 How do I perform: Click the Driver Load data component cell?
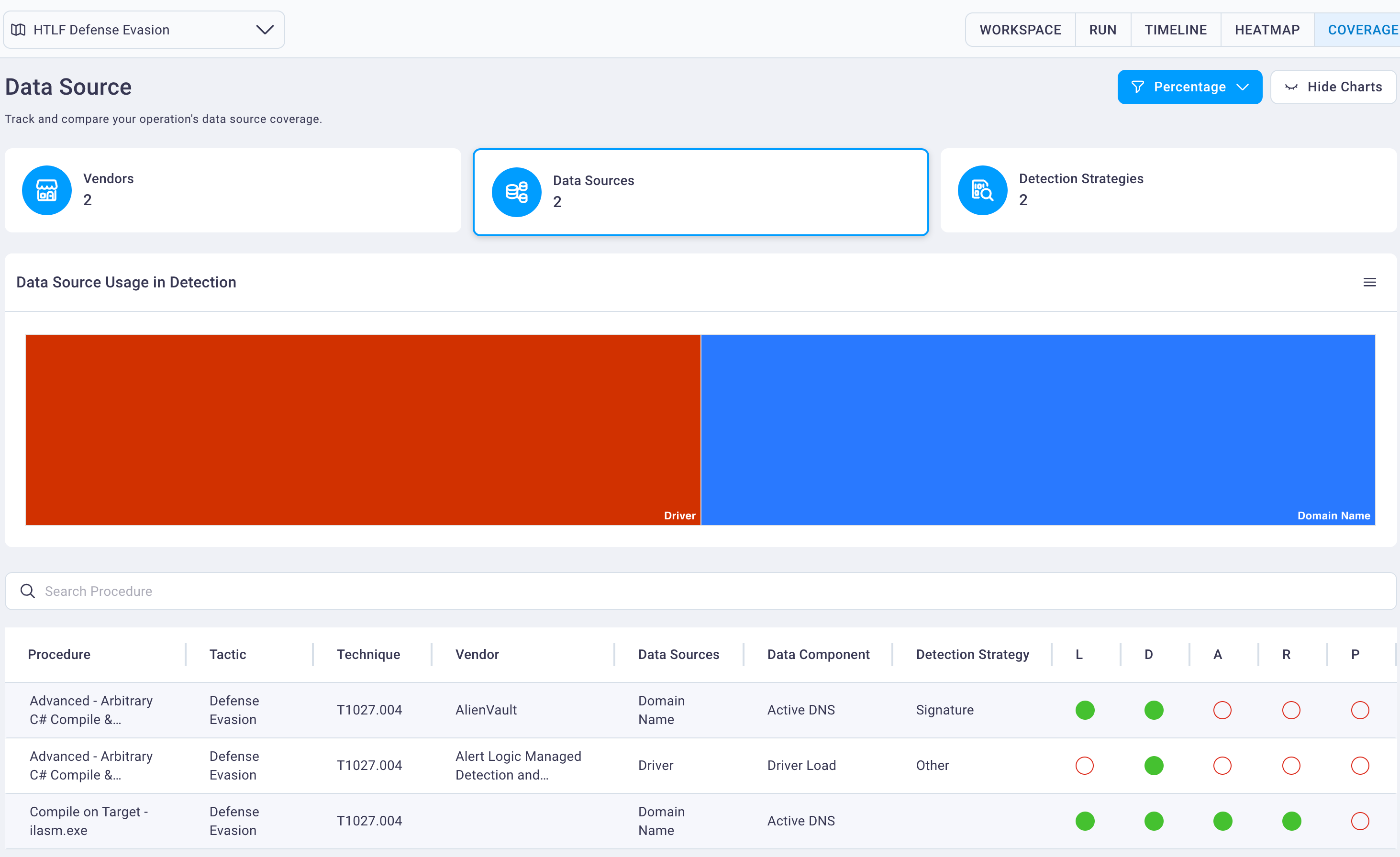(x=801, y=766)
